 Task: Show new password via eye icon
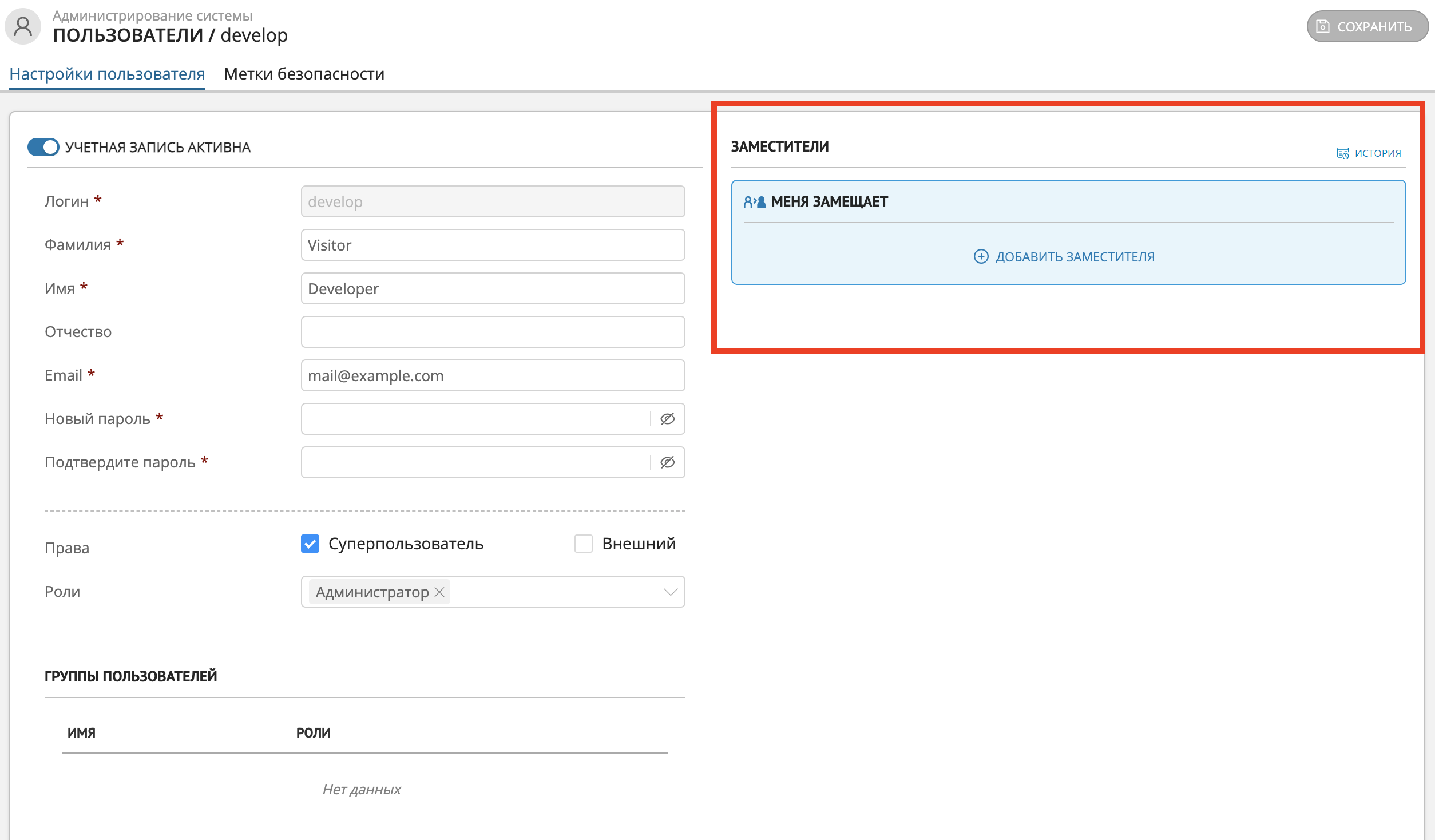pos(667,419)
